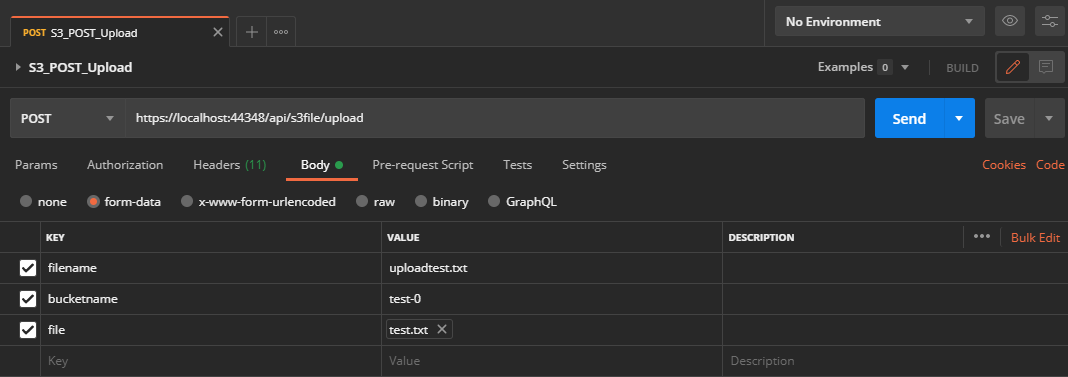Click the Save button
The height and width of the screenshot is (377, 1068).
tap(1009, 118)
